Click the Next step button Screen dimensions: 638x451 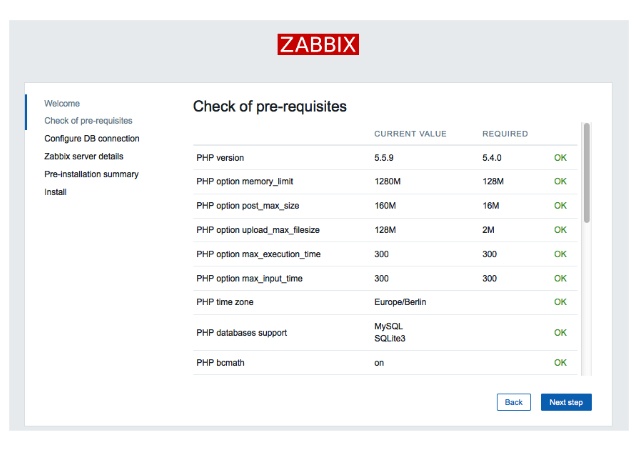tap(566, 402)
